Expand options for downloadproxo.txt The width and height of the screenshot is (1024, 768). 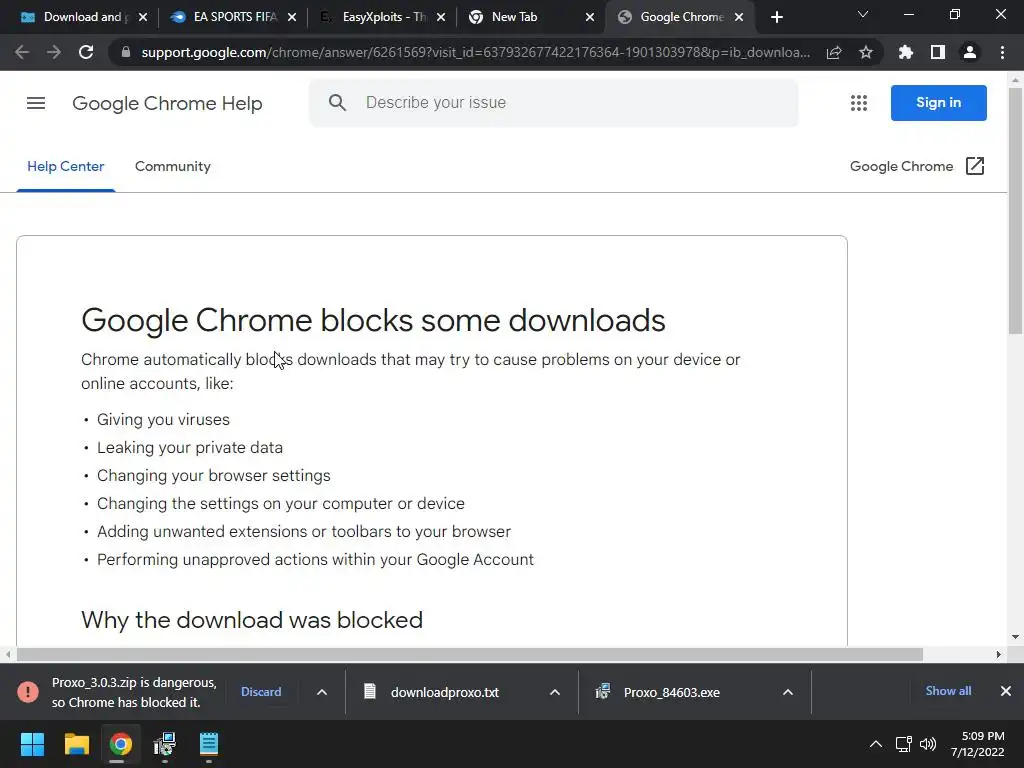tap(554, 692)
